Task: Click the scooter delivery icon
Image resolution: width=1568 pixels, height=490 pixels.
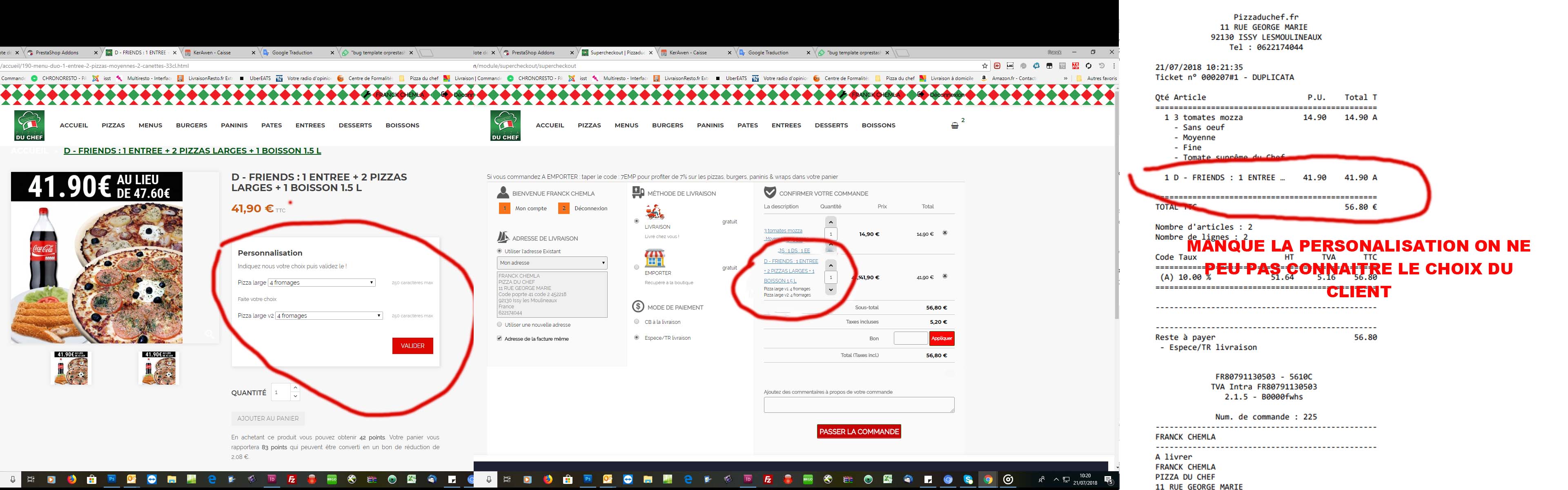Action: pyautogui.click(x=654, y=212)
